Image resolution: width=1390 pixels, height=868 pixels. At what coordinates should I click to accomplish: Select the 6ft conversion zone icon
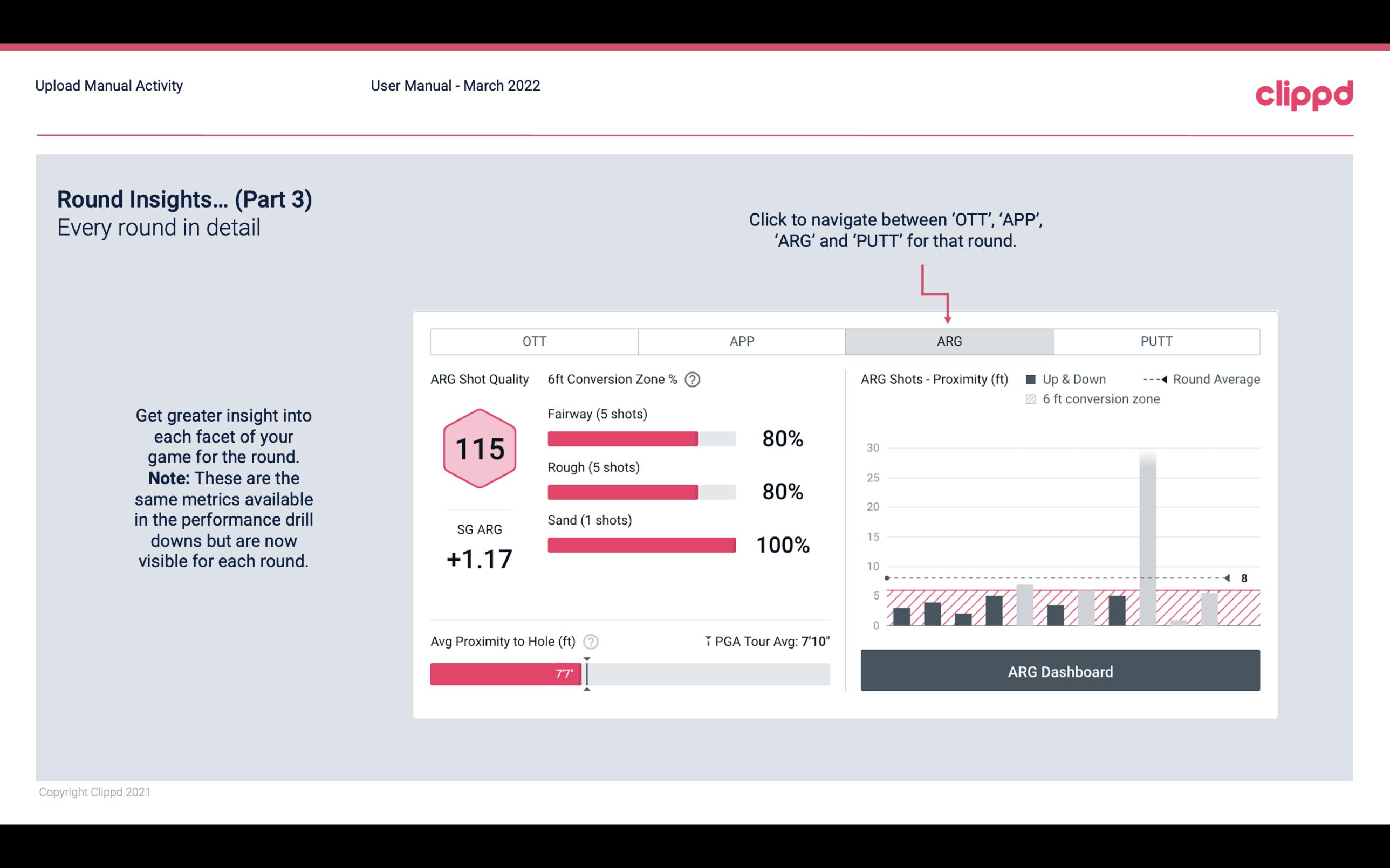click(1031, 399)
